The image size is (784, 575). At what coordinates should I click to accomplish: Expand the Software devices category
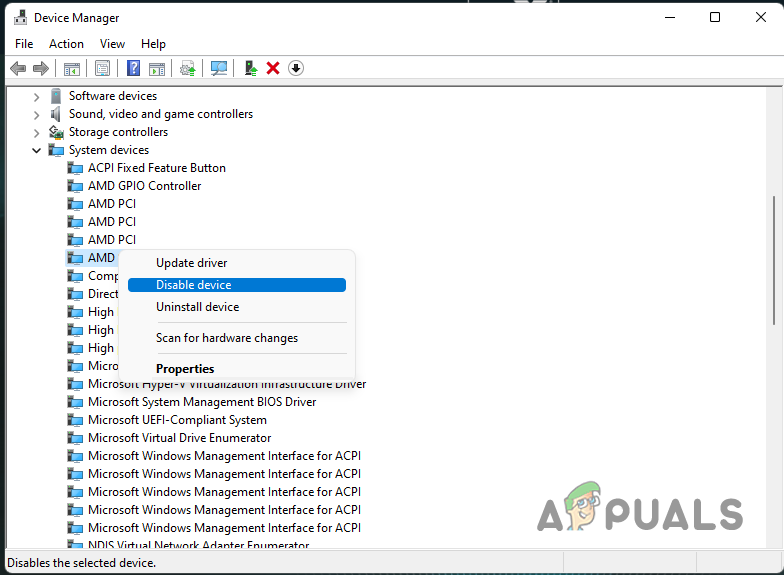point(36,96)
